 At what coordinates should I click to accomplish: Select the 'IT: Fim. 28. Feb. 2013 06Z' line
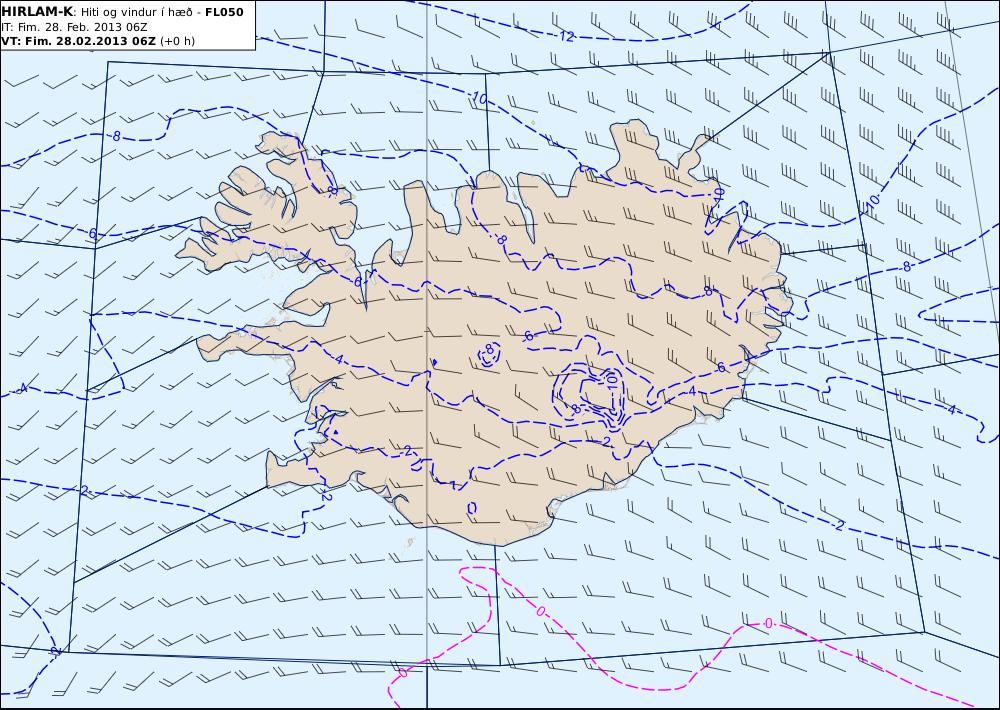click(x=74, y=27)
